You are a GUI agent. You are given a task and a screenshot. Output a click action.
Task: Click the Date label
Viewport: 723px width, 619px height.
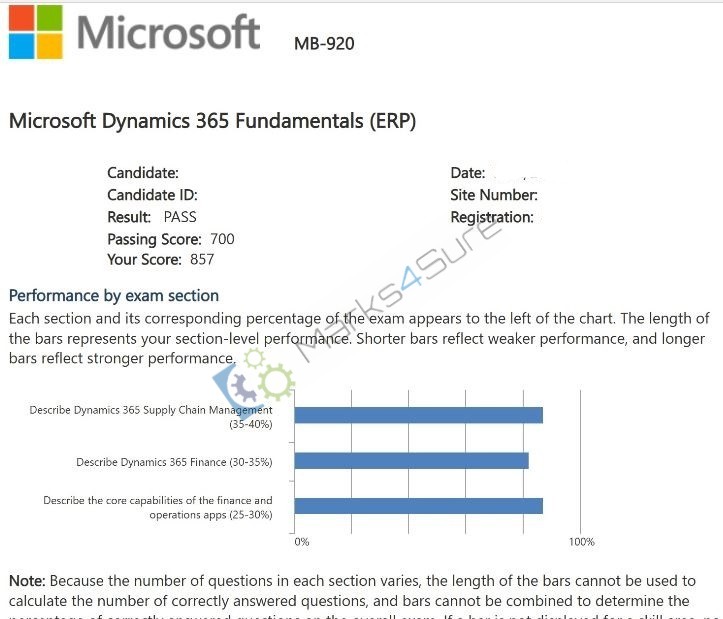468,173
